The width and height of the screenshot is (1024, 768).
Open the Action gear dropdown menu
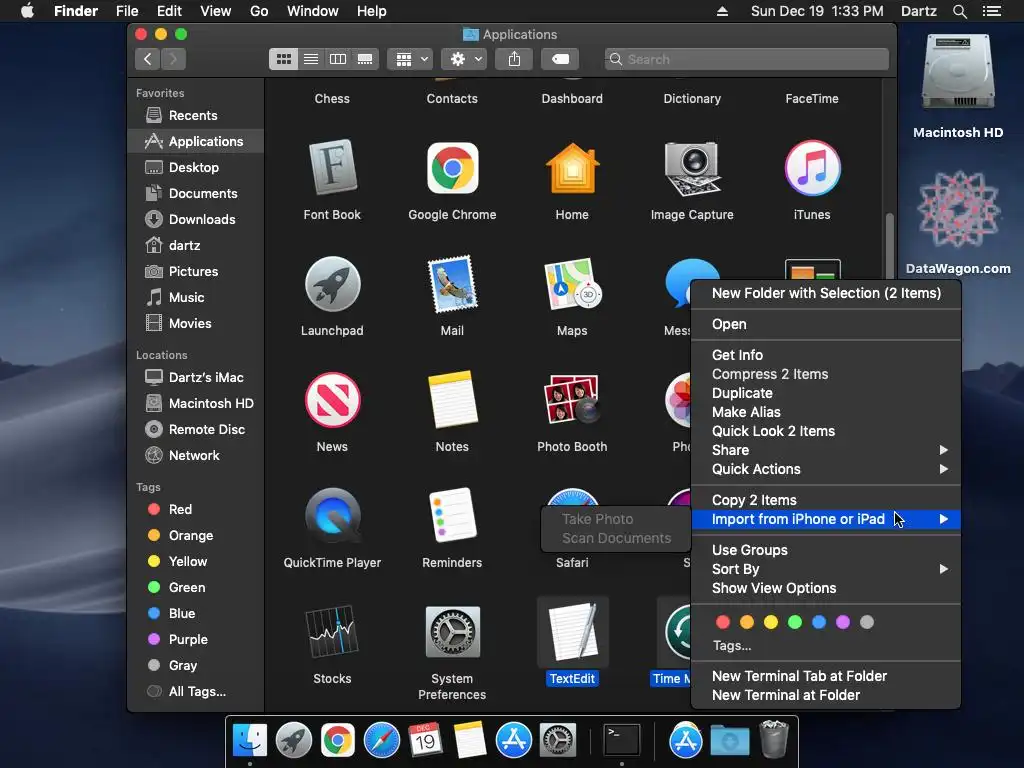pyautogui.click(x=464, y=59)
